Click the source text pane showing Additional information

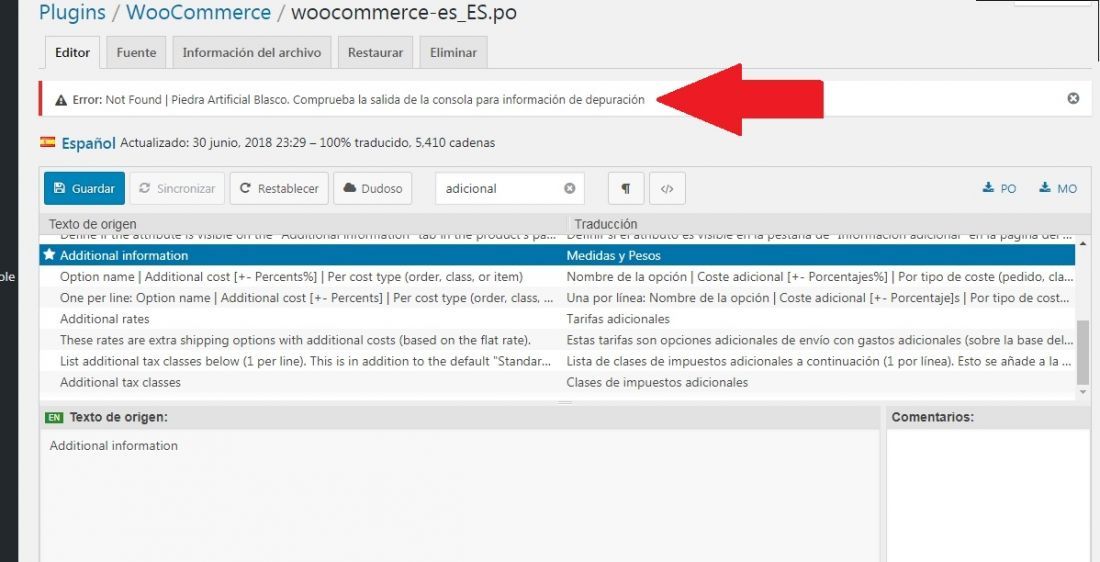[x=460, y=495]
